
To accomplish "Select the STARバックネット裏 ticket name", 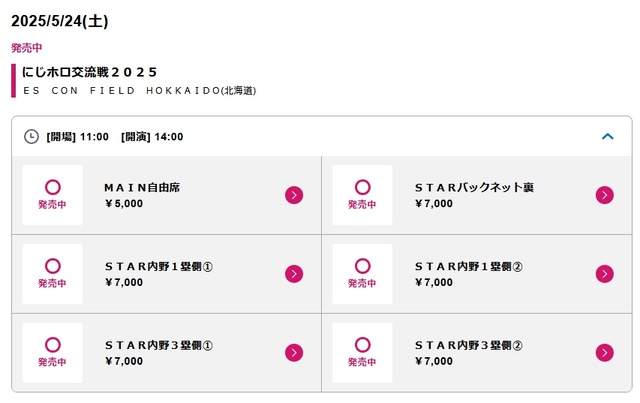I will click(474, 187).
